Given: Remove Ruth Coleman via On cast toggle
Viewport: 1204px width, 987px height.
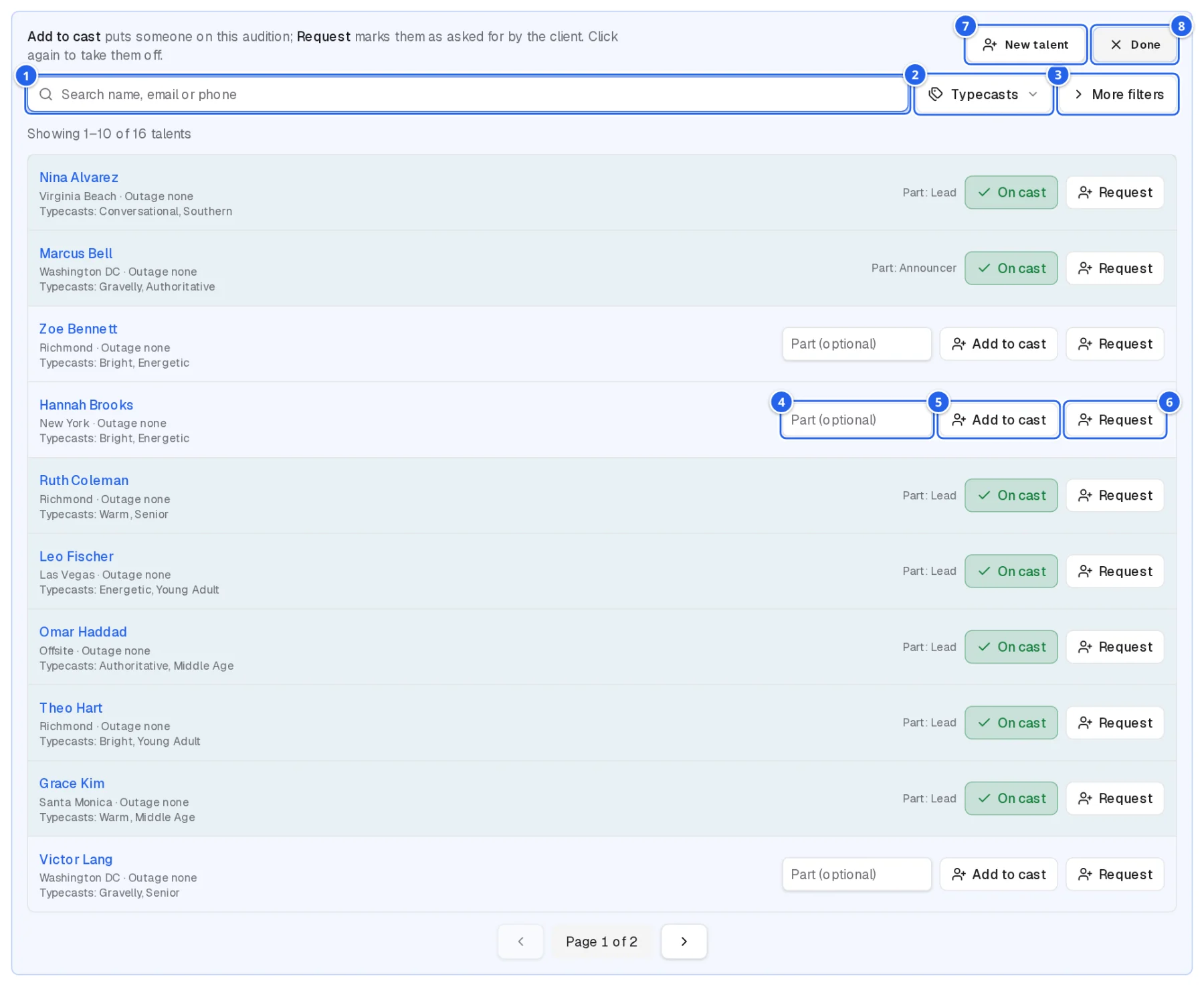Looking at the screenshot, I should [1011, 496].
